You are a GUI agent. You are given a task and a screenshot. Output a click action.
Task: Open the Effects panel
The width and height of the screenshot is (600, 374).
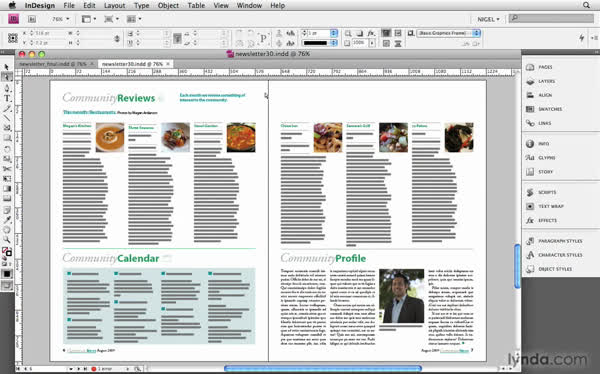coord(547,220)
